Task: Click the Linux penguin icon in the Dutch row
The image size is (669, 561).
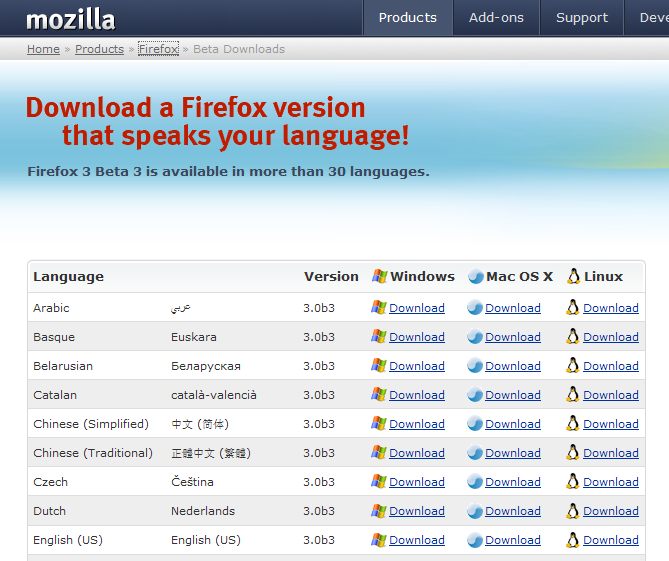Action: coord(573,510)
